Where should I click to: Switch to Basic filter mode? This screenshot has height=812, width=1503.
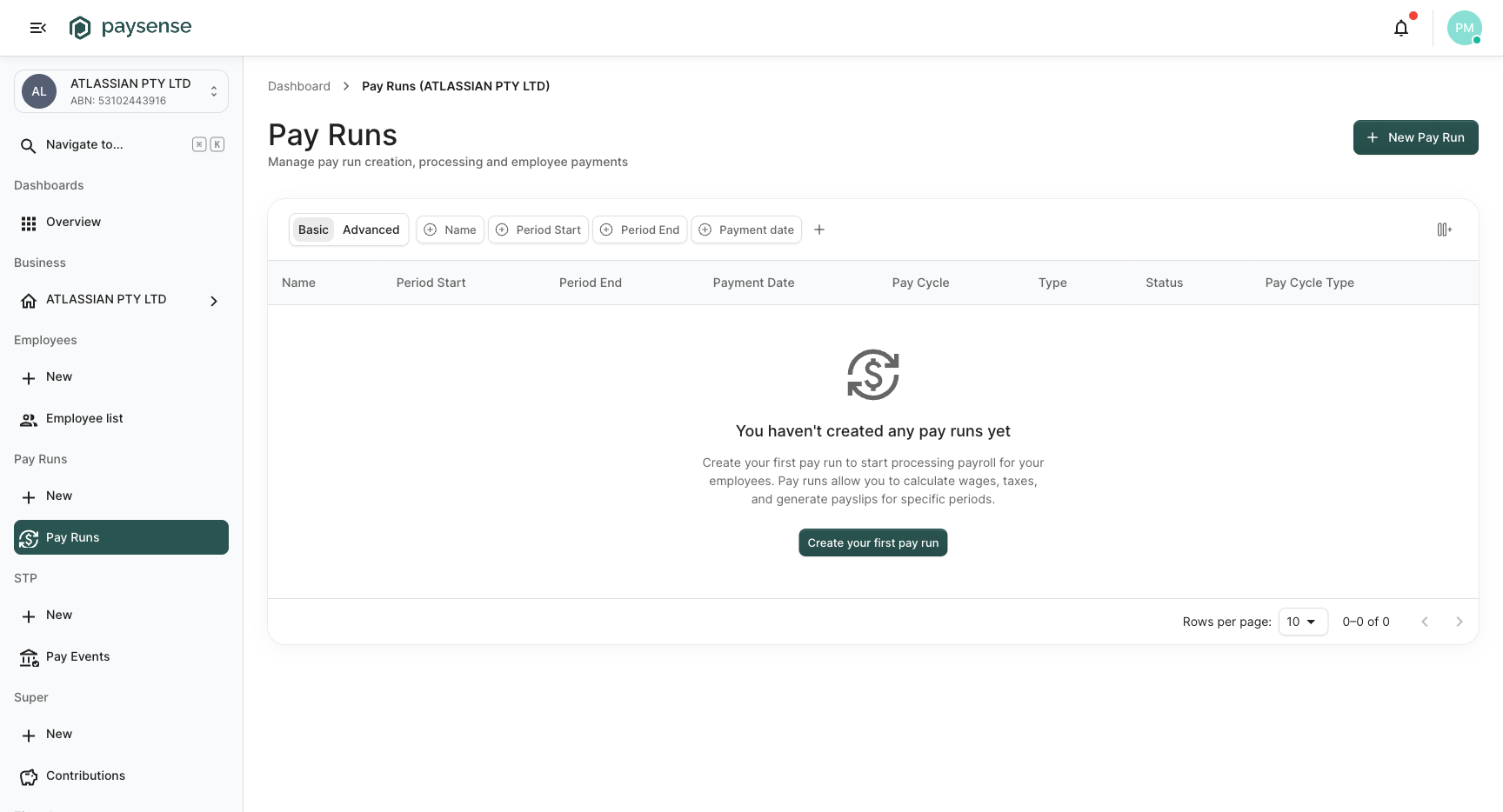click(x=313, y=230)
